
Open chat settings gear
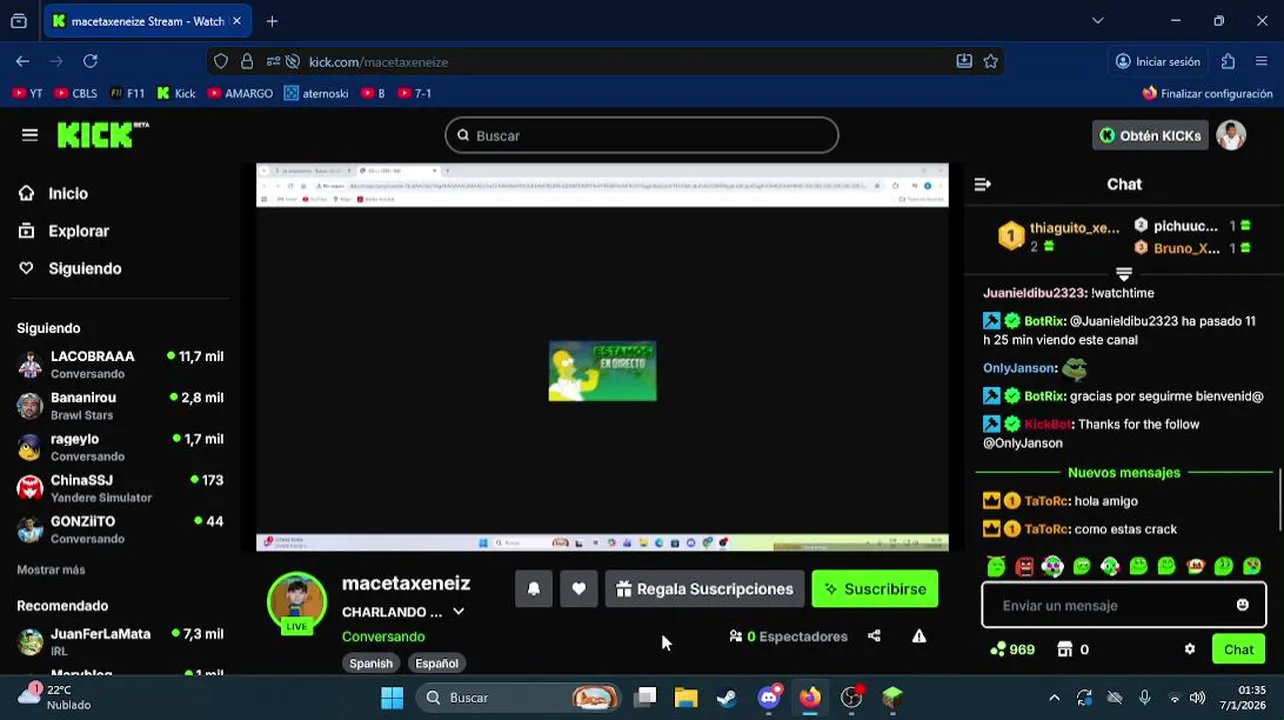tap(1189, 649)
